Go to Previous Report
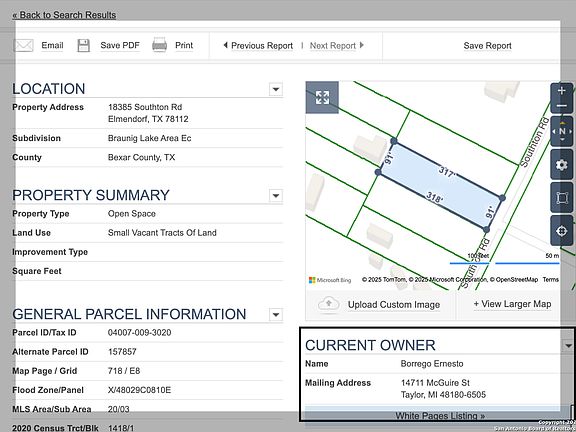 pos(258,46)
